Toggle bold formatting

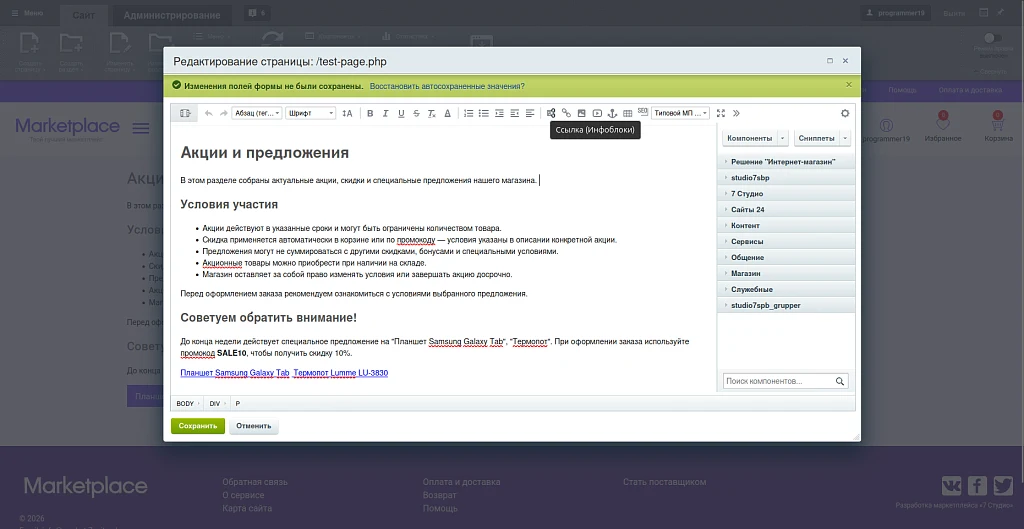click(x=370, y=113)
